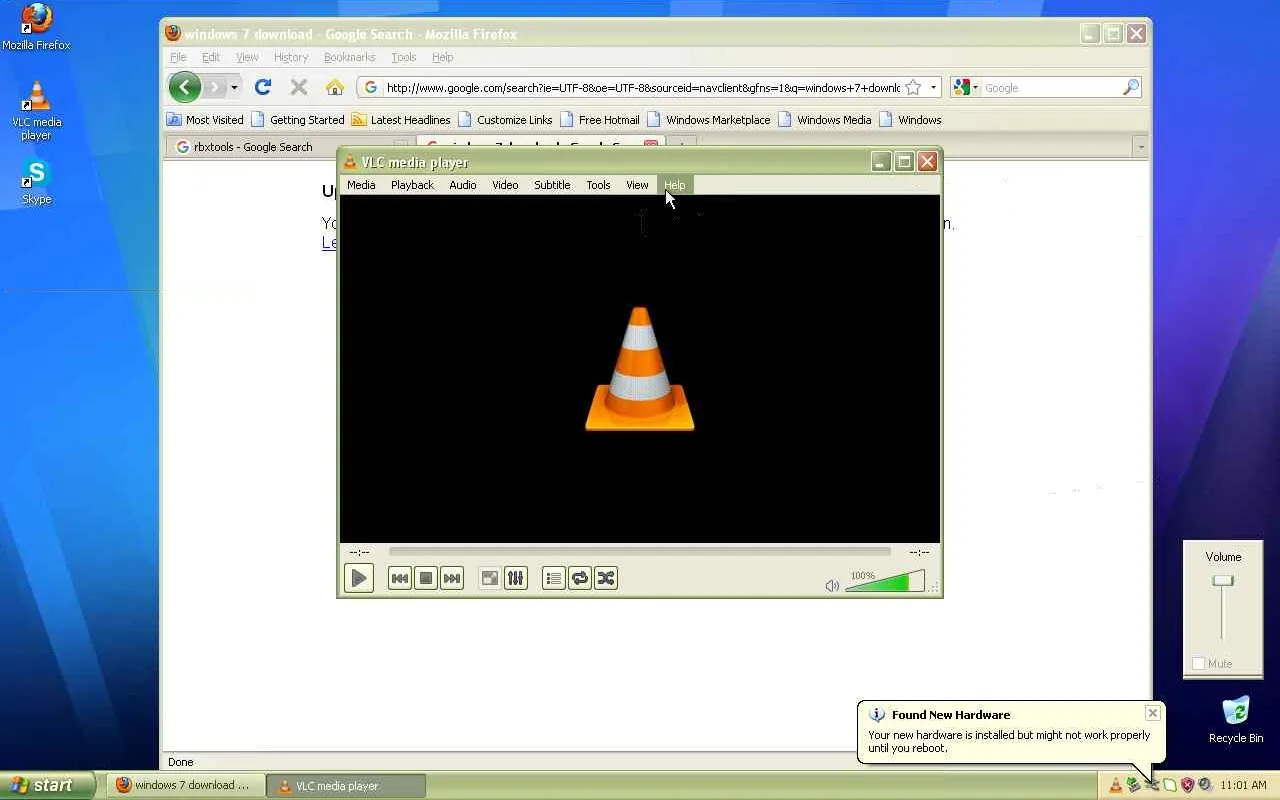Screen dimensions: 1280x800
Task: Skip to next media in VLC
Action: [452, 578]
